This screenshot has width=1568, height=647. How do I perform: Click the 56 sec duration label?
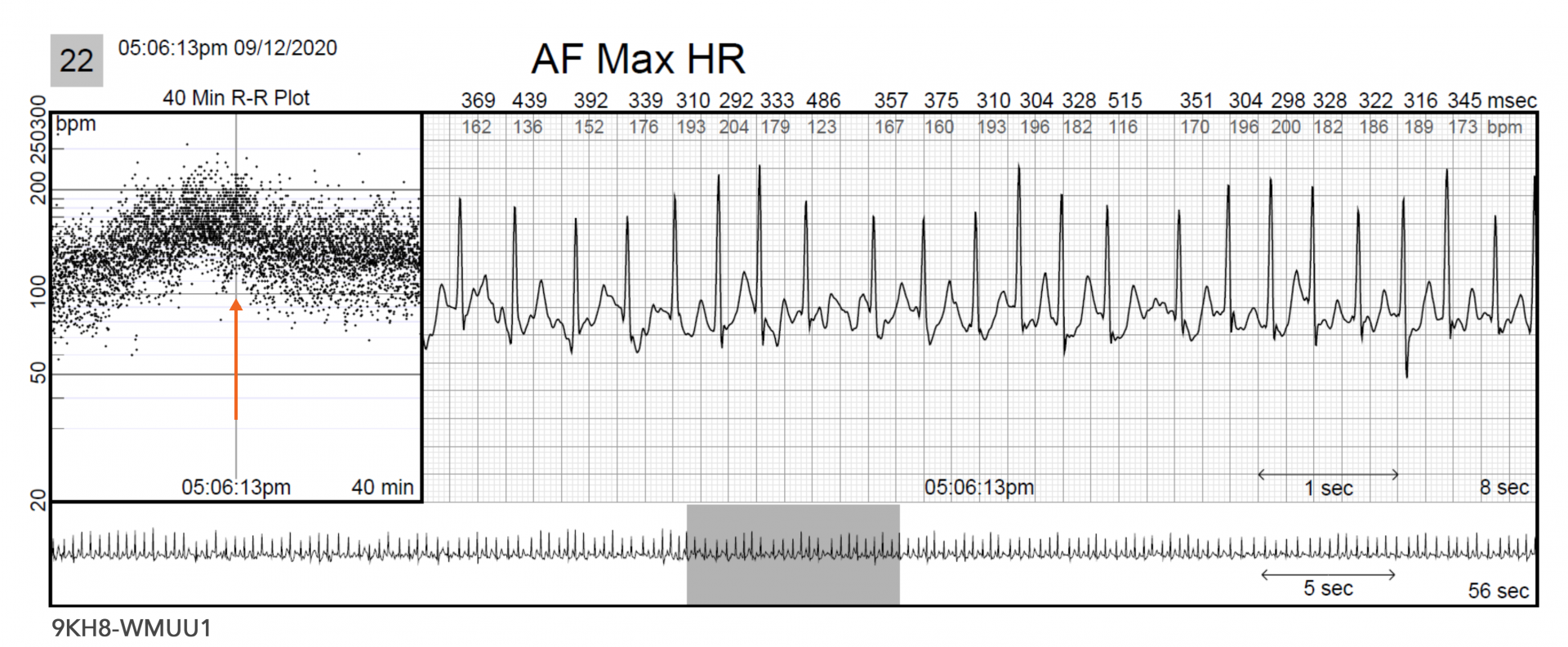point(1499,591)
